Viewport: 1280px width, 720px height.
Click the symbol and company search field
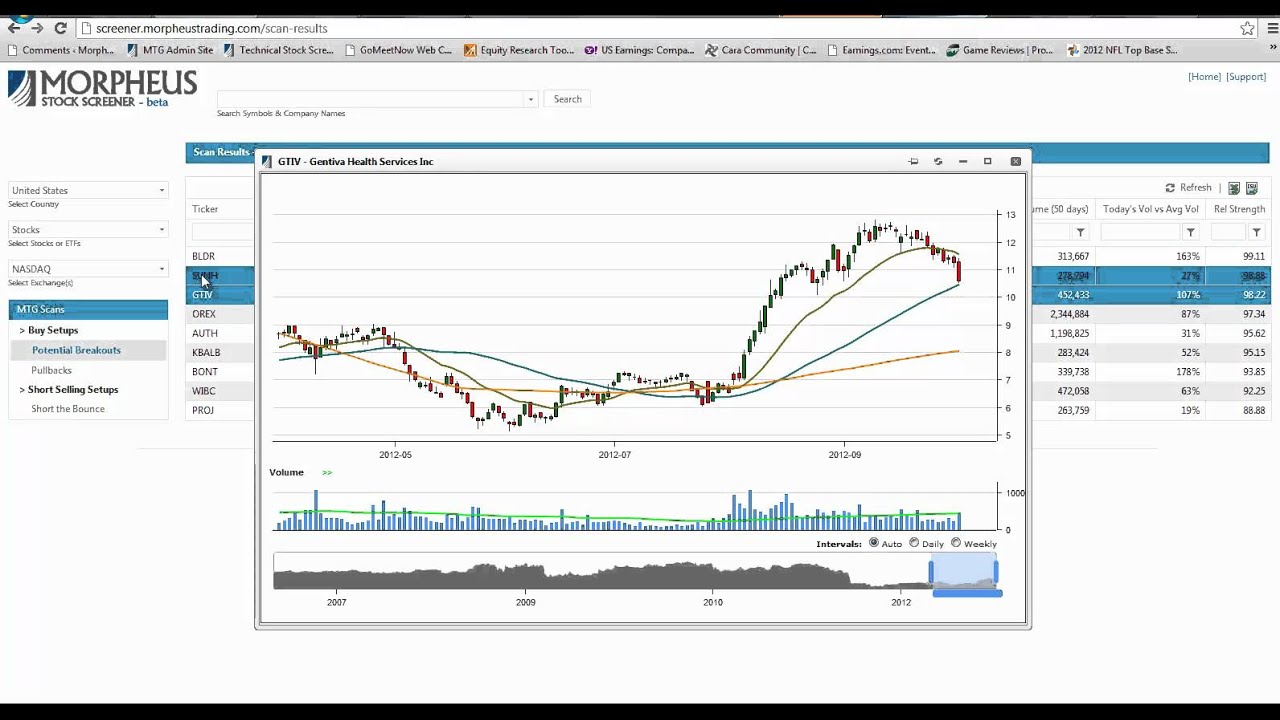click(x=371, y=99)
